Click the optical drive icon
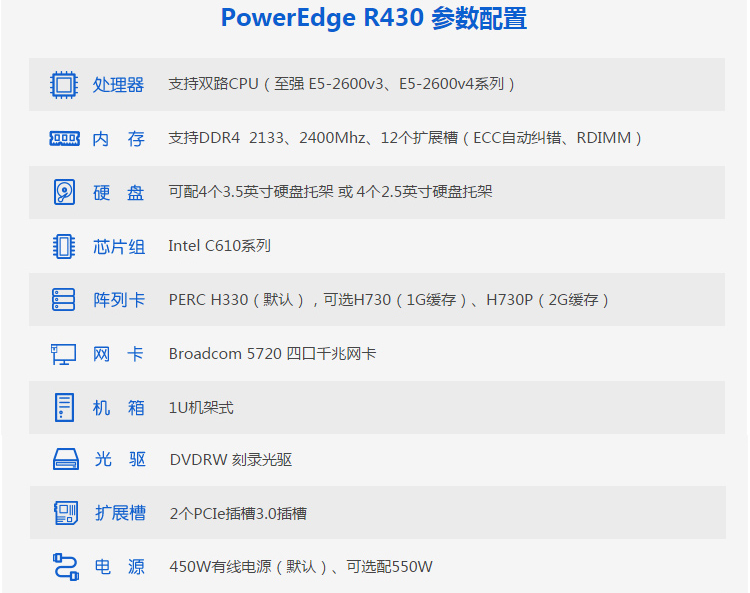750x593 pixels. pos(64,460)
